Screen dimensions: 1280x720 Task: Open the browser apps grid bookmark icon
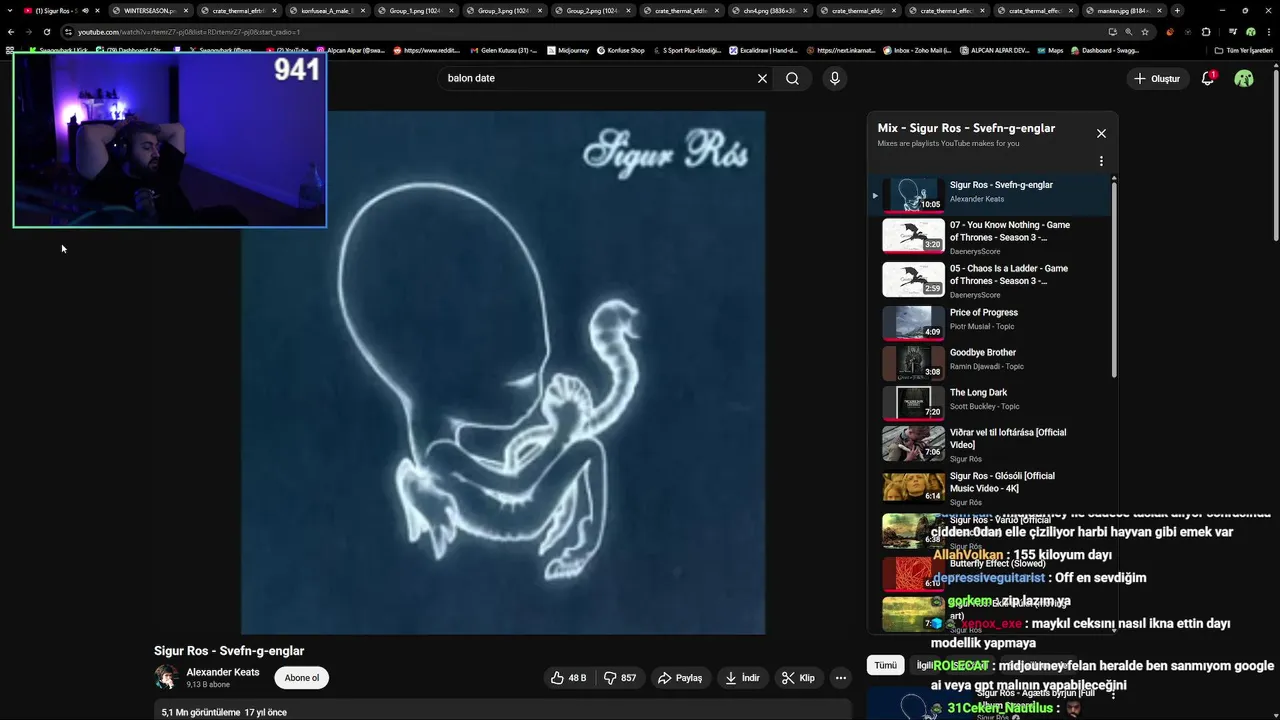(x=10, y=50)
